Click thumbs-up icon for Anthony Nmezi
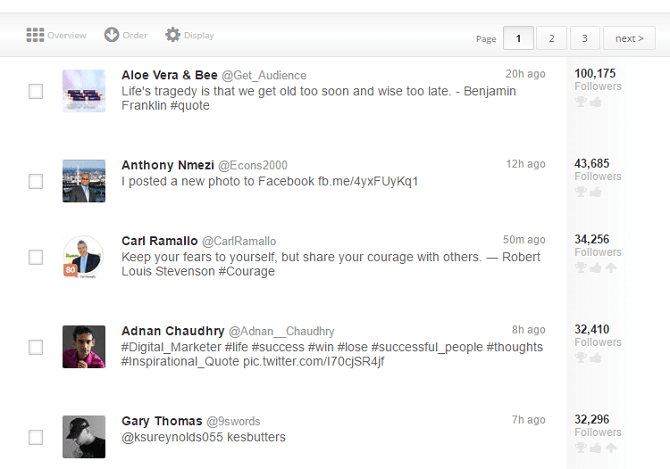The height and width of the screenshot is (469, 670). click(x=595, y=192)
